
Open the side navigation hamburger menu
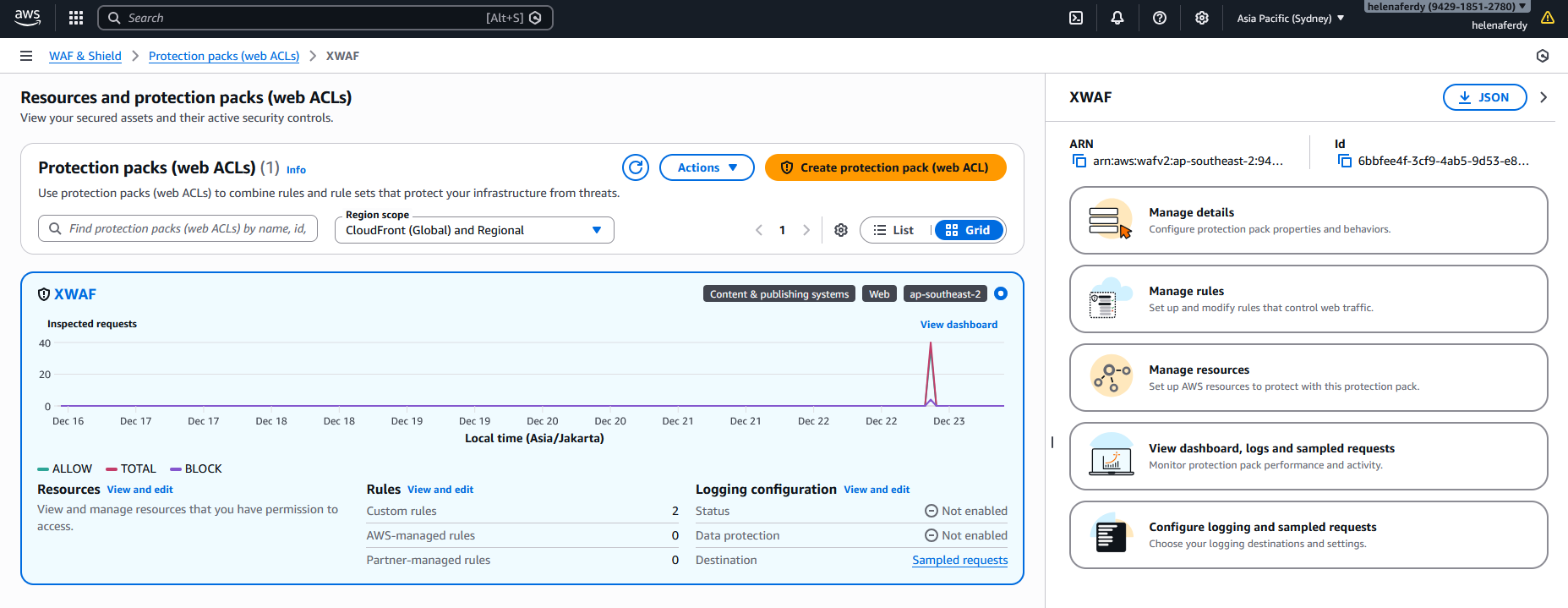[x=26, y=56]
